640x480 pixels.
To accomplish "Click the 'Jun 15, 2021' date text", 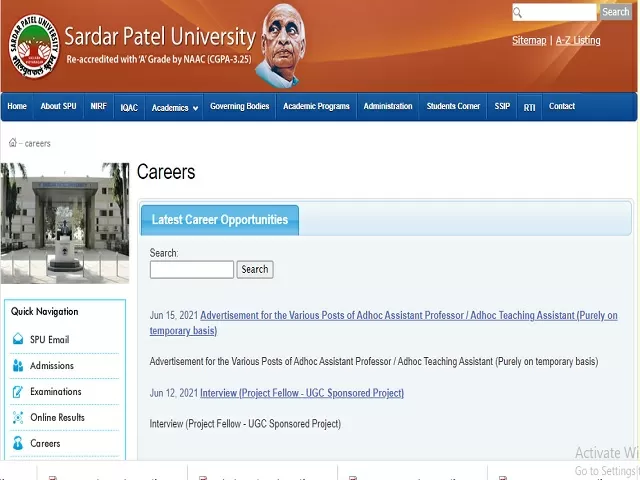I will click(174, 315).
